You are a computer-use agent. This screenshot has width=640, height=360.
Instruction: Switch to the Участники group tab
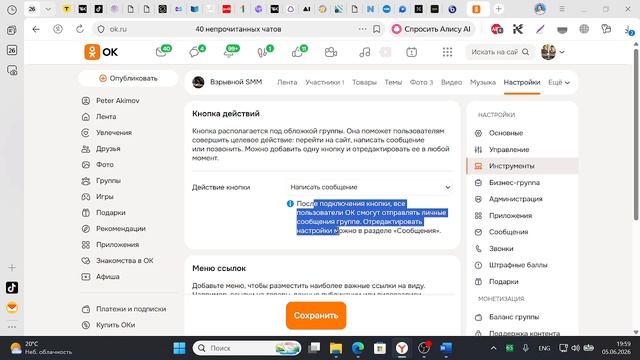(x=324, y=82)
